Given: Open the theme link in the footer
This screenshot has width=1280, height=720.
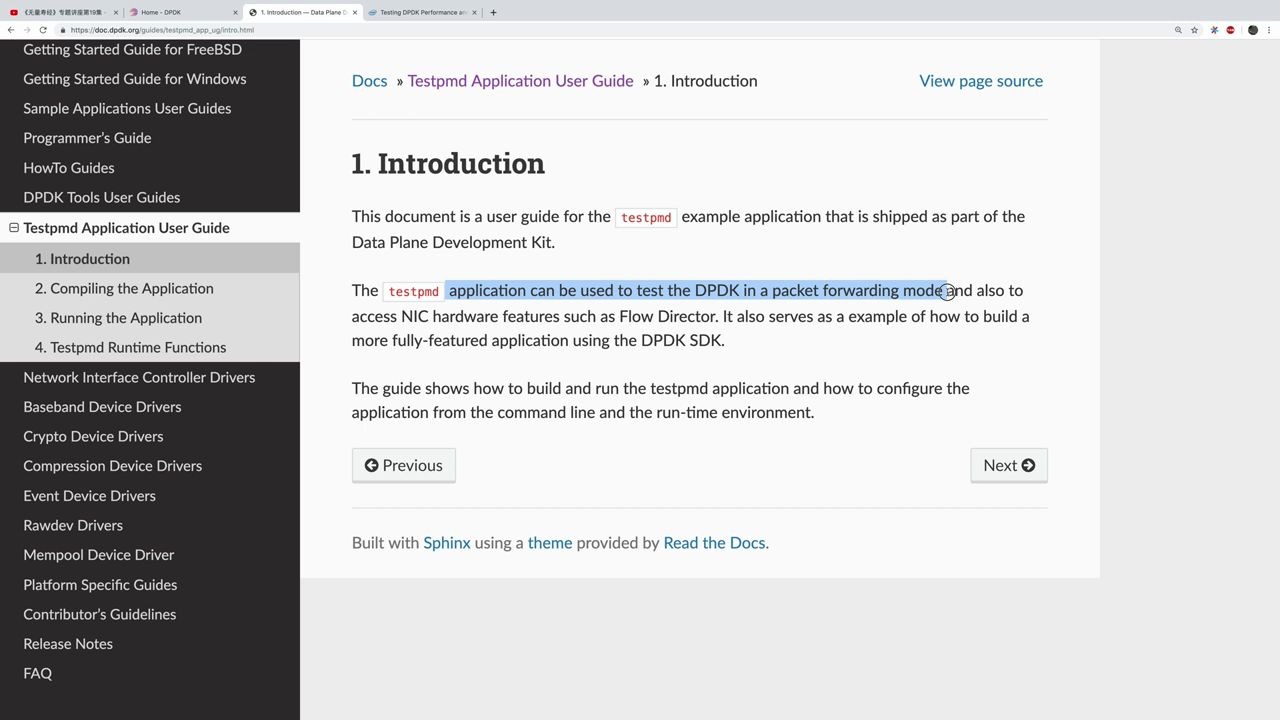Looking at the screenshot, I should pos(550,543).
